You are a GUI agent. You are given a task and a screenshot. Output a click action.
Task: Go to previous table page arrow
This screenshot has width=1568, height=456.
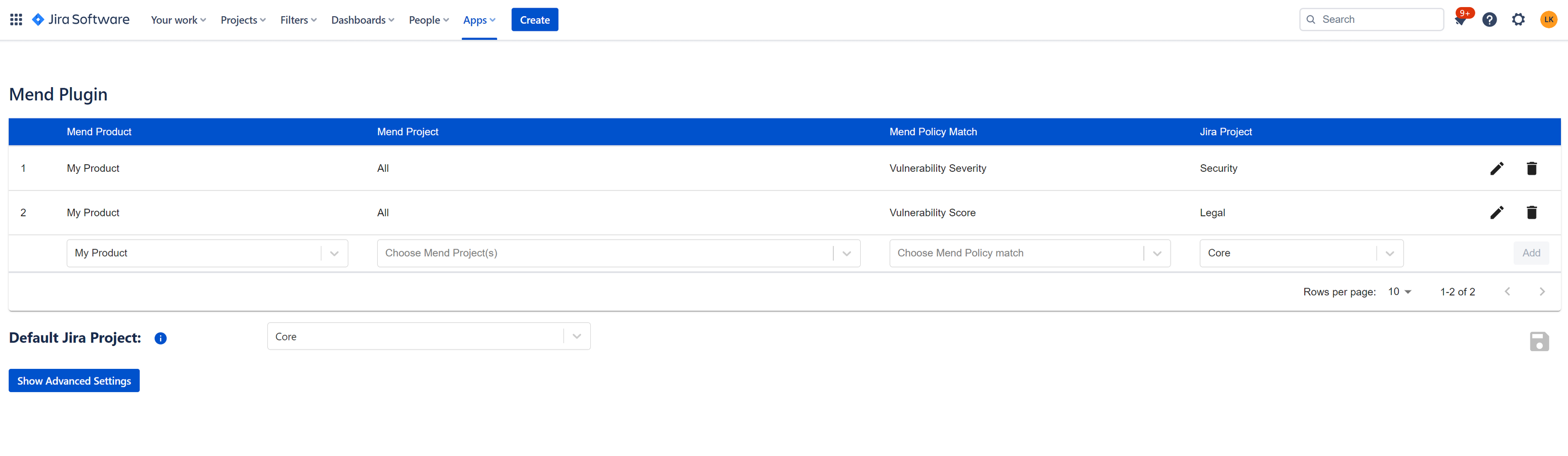pyautogui.click(x=1507, y=292)
